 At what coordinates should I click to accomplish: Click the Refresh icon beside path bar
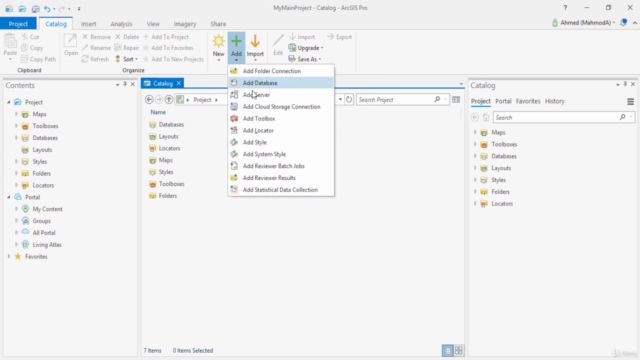coord(349,100)
